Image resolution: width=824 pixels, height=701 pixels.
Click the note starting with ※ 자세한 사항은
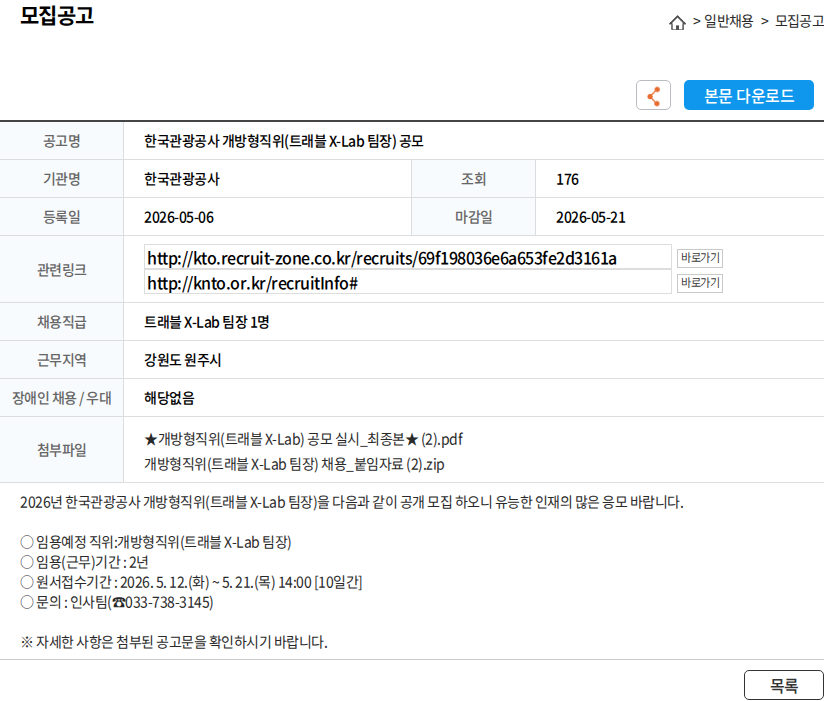[174, 642]
